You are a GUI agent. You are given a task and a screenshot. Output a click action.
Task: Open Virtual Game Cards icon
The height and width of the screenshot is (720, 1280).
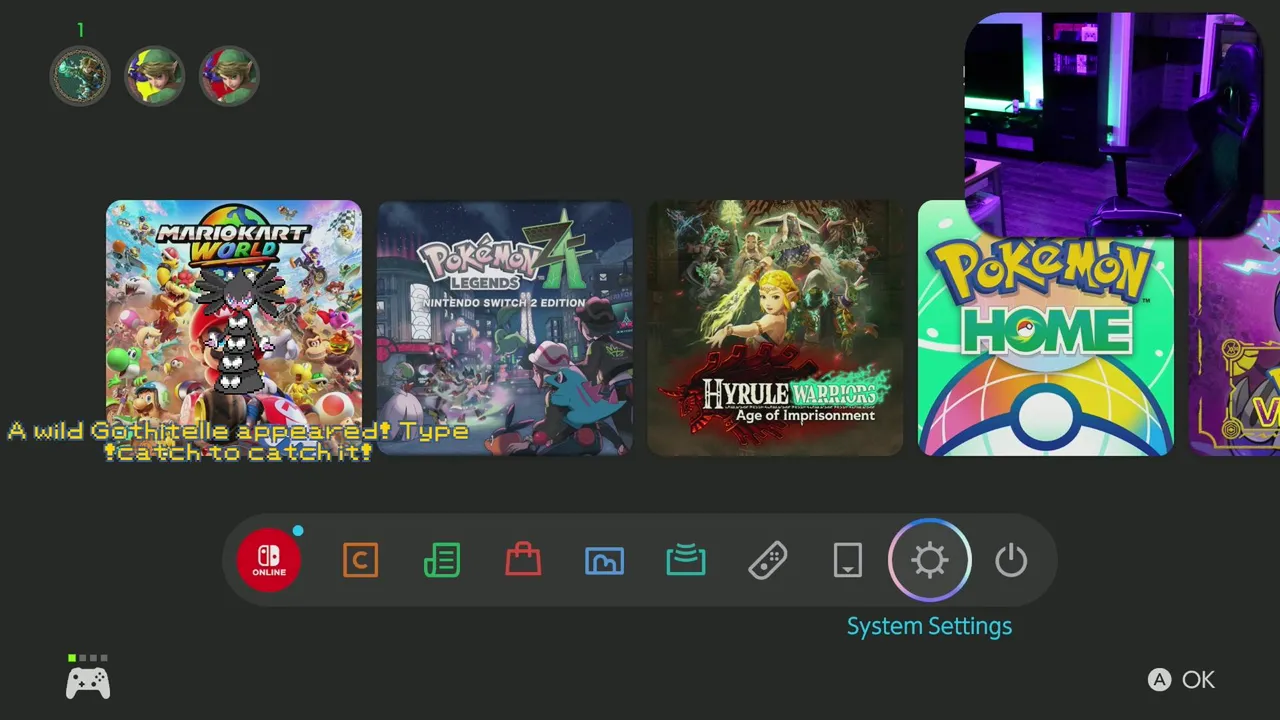click(x=848, y=560)
